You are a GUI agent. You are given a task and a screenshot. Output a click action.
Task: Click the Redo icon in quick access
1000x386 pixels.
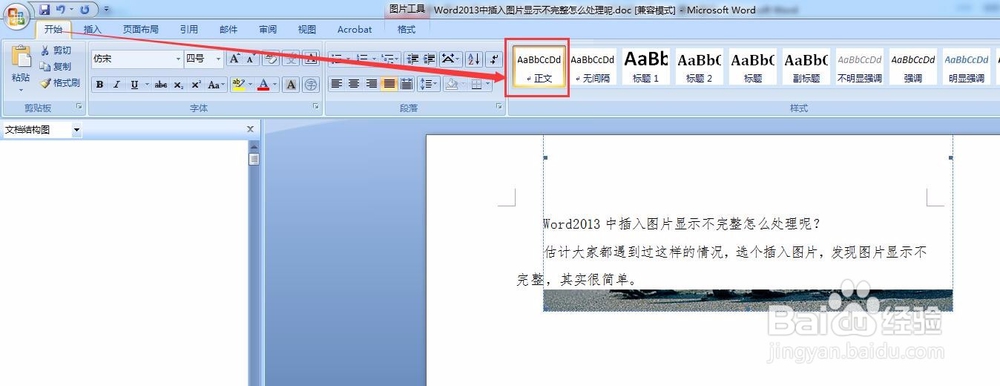[84, 10]
